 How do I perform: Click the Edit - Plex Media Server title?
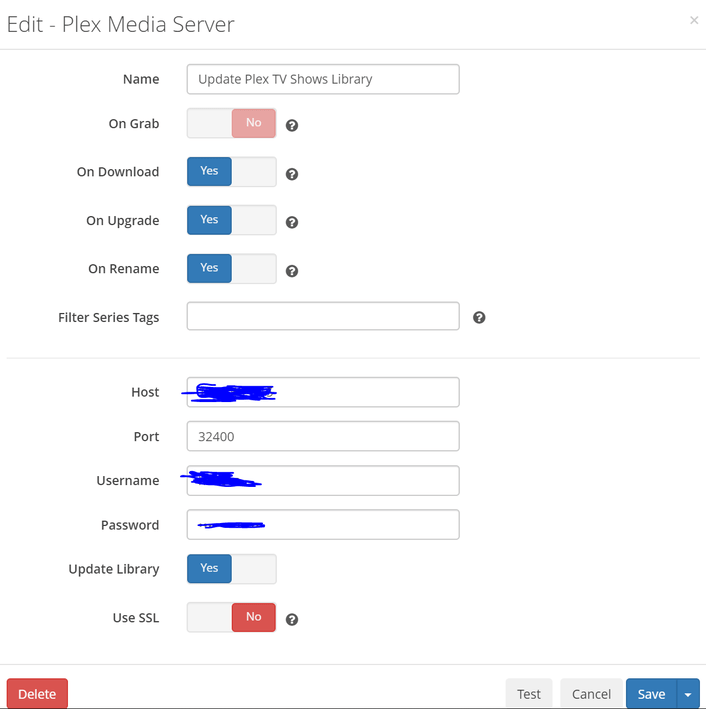[121, 24]
